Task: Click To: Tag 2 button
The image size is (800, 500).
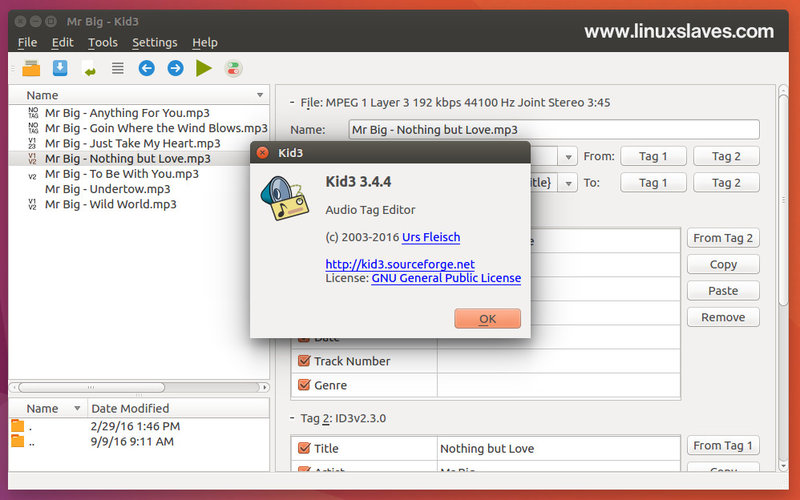Action: 726,183
